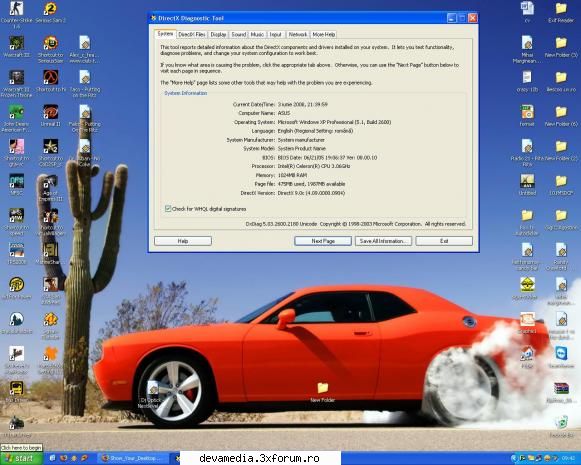Click the Page File usage text
Image resolution: width=581 pixels, height=465 pixels.
tap(311, 184)
